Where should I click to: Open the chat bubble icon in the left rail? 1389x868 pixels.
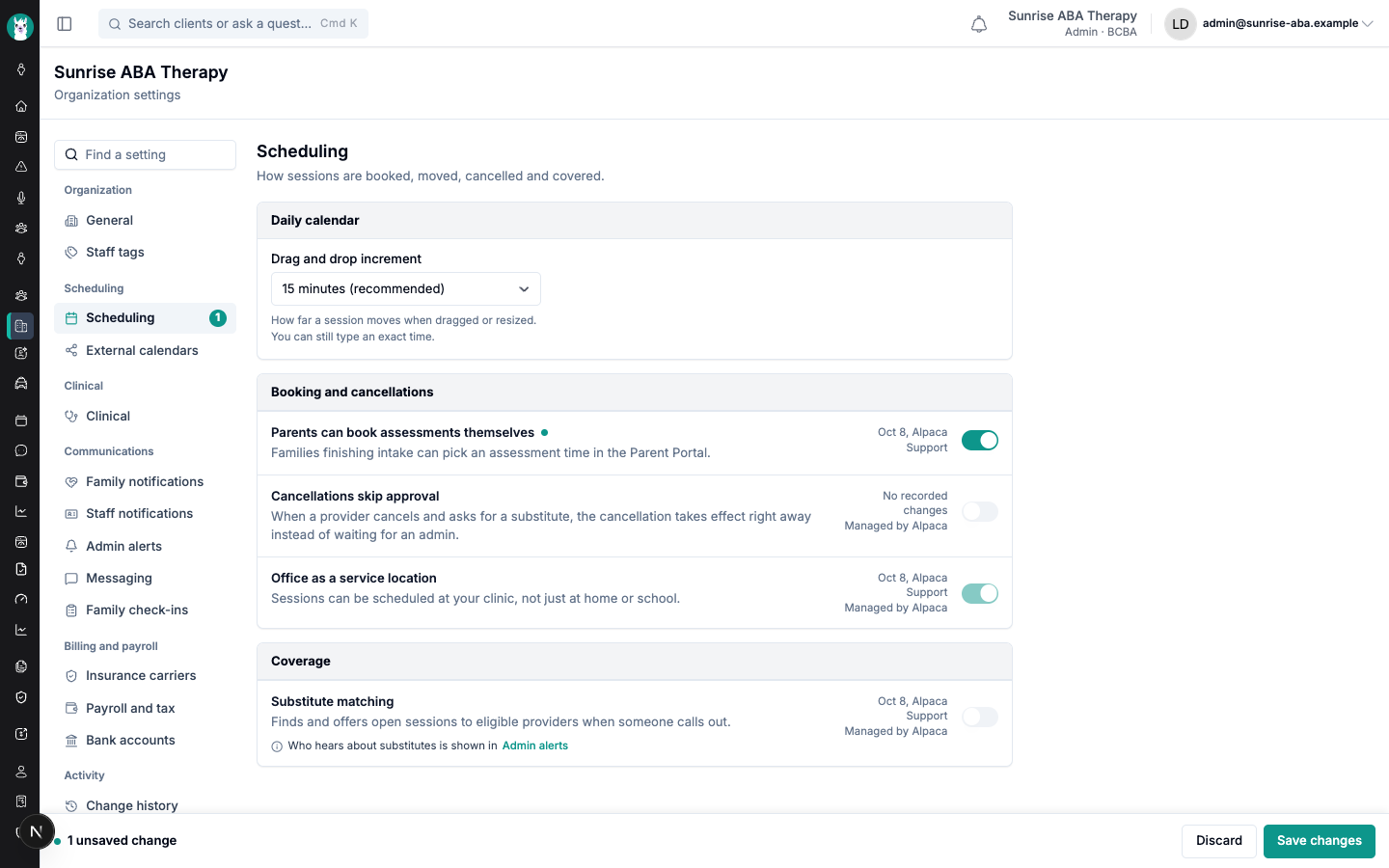[20, 450]
